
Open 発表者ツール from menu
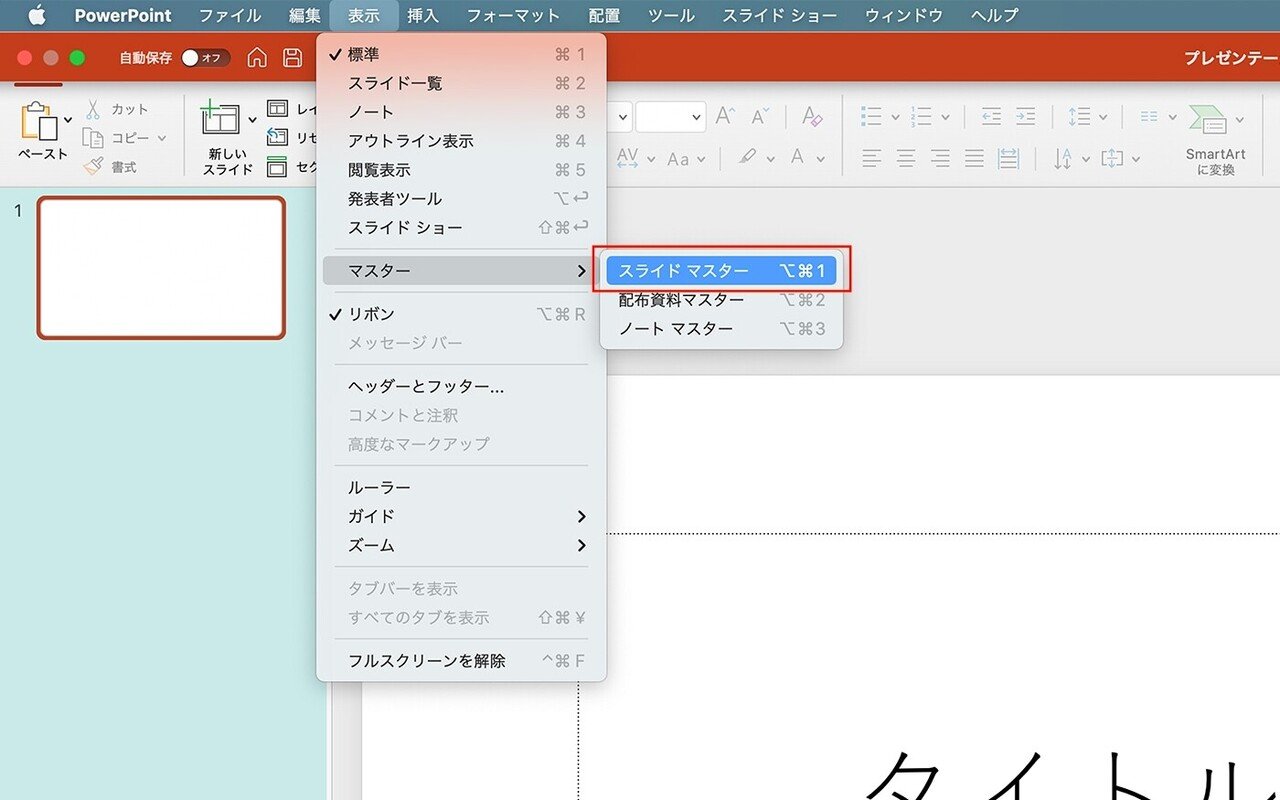pyautogui.click(x=461, y=199)
